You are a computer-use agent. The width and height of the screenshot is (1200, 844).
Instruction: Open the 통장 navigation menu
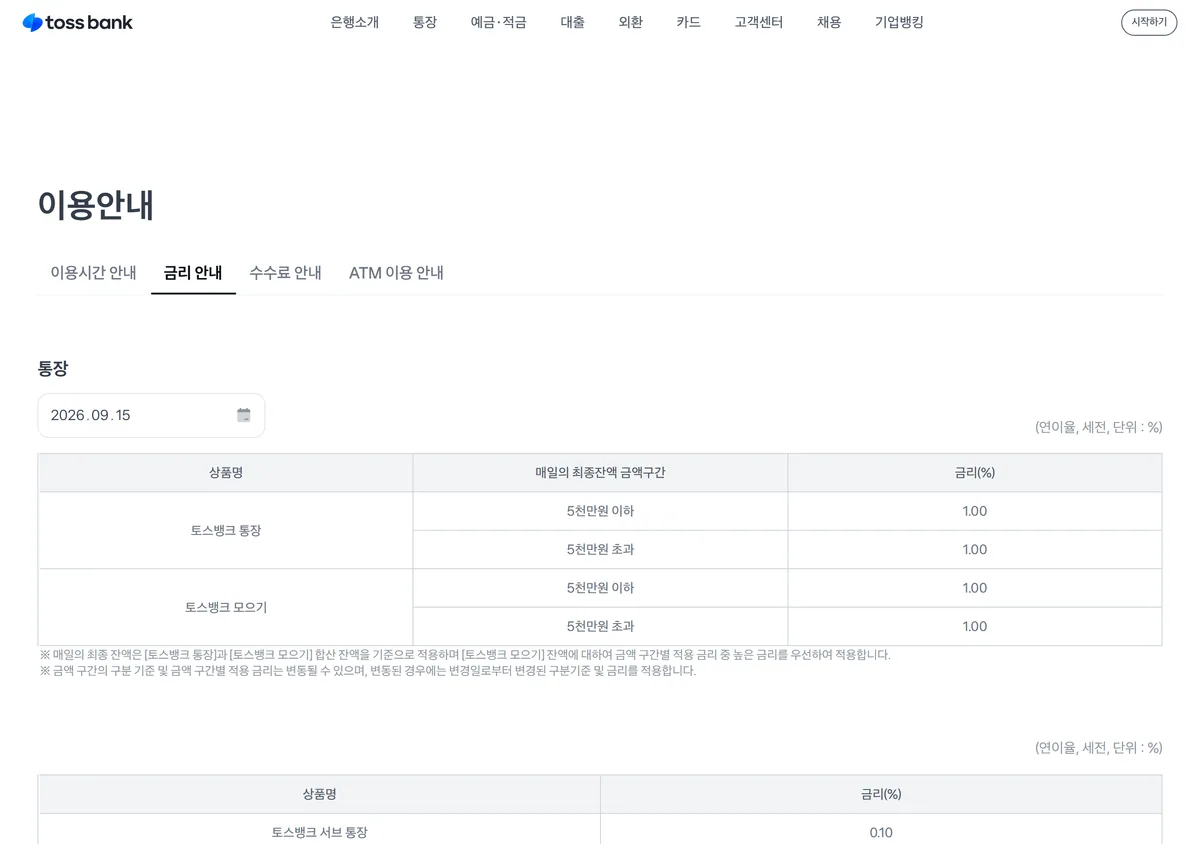pyautogui.click(x=425, y=22)
